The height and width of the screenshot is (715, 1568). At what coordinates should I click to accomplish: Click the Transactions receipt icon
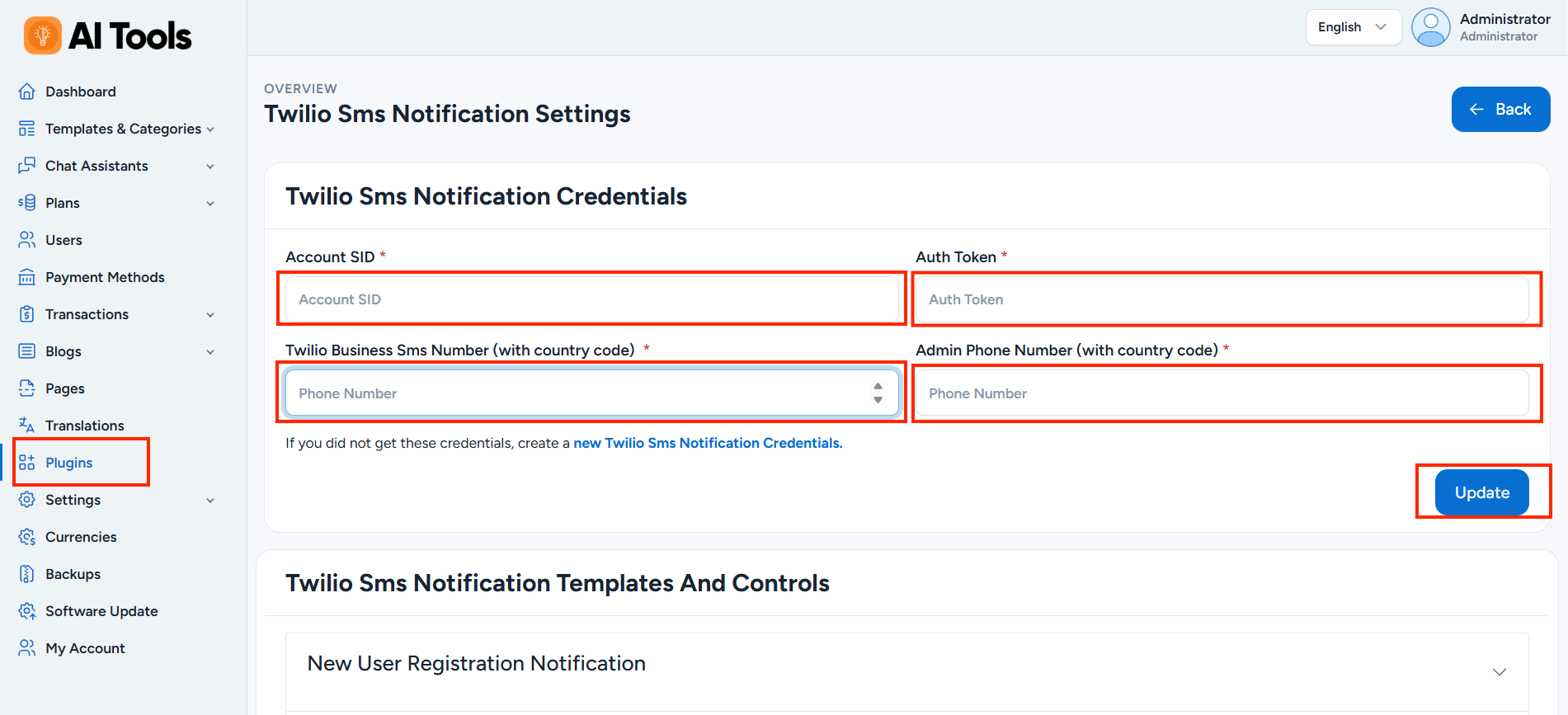click(x=27, y=314)
